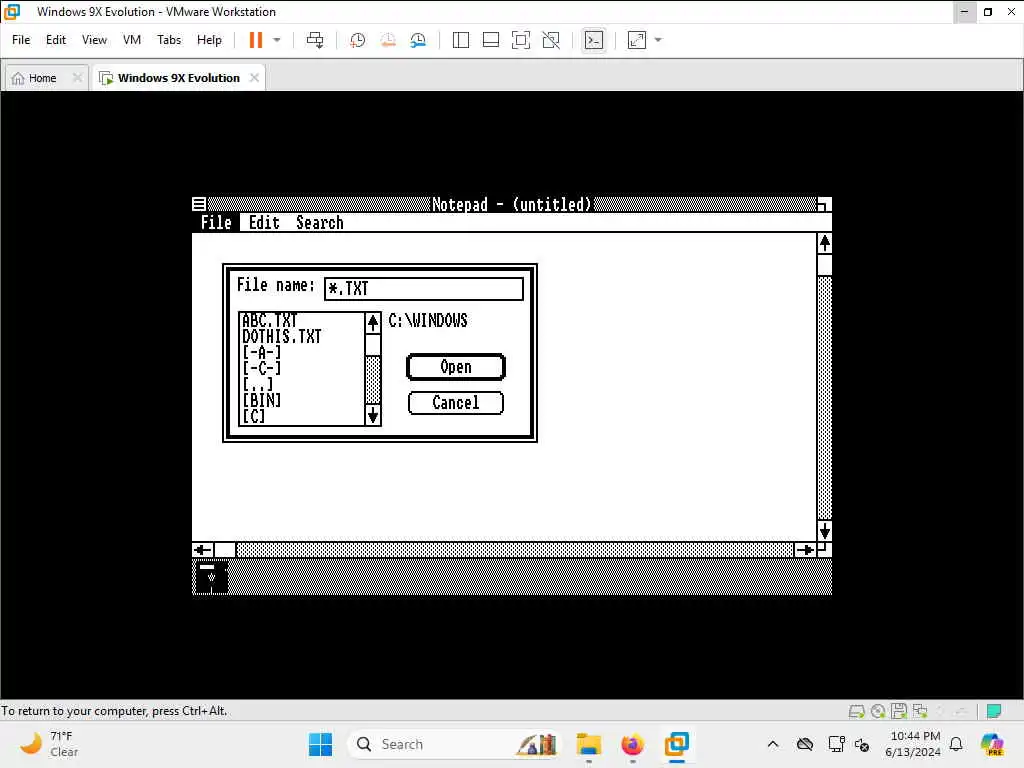Open Notepad's Edit menu

pyautogui.click(x=264, y=223)
